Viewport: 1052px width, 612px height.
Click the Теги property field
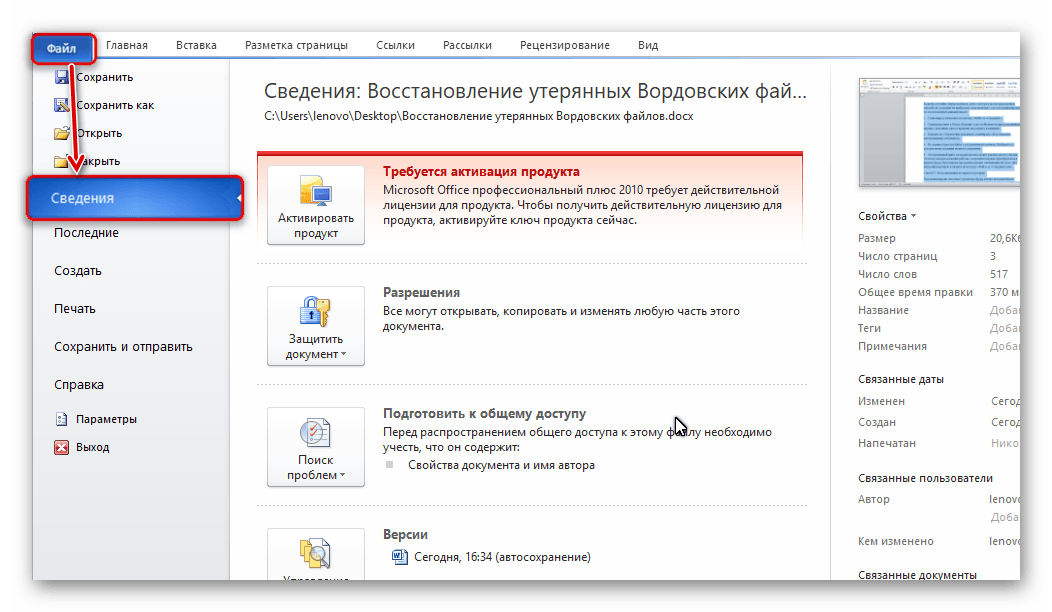coord(1004,328)
